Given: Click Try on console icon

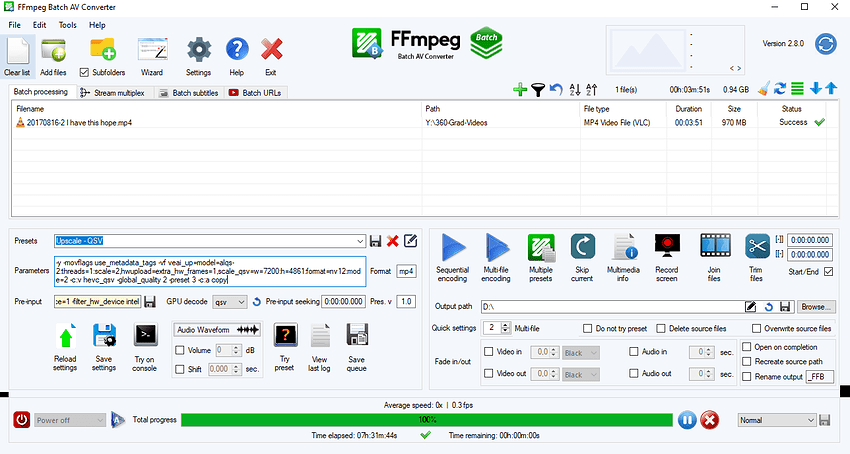Looking at the screenshot, I should (145, 335).
